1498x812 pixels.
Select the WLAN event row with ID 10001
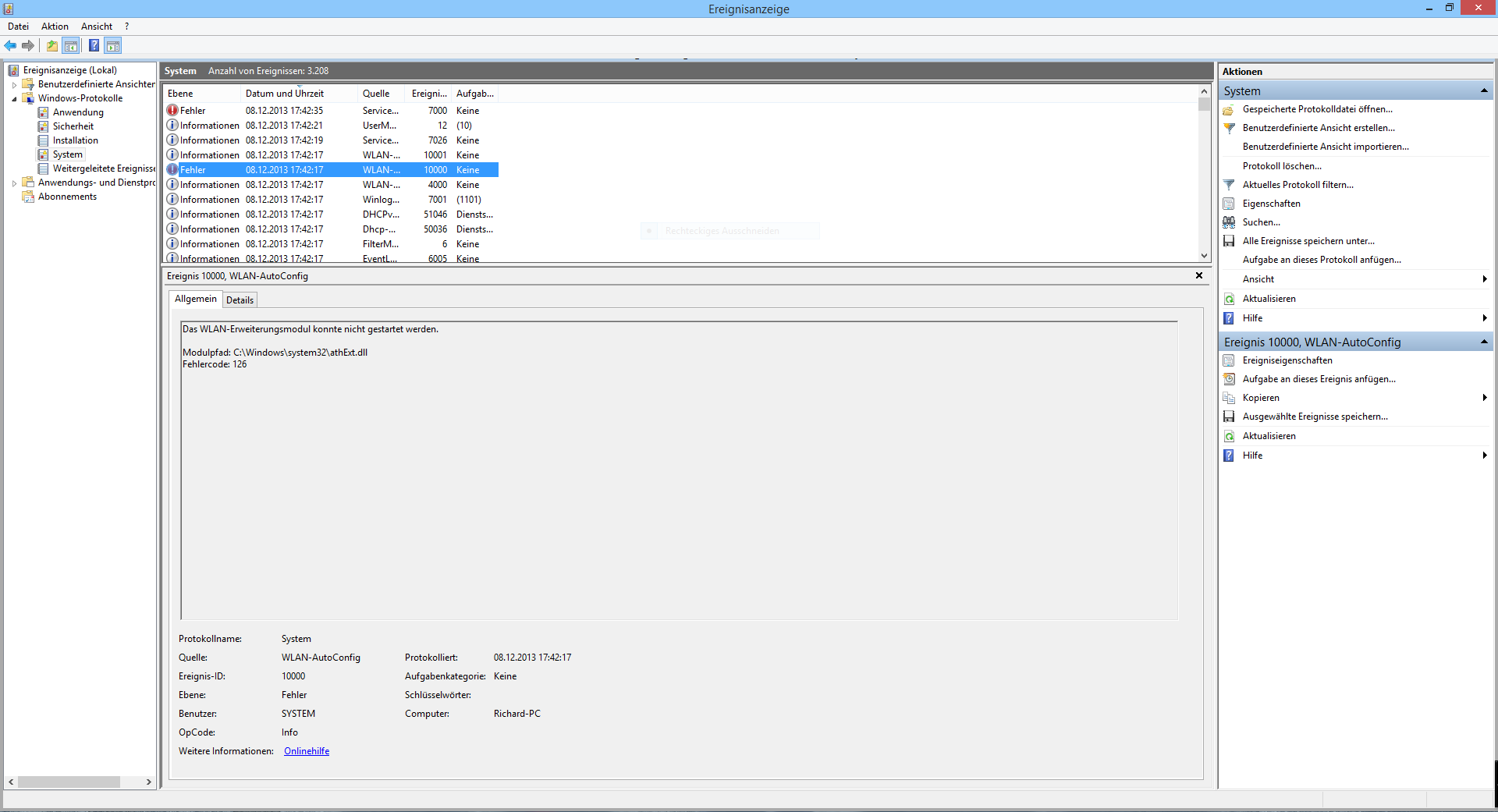pos(331,155)
